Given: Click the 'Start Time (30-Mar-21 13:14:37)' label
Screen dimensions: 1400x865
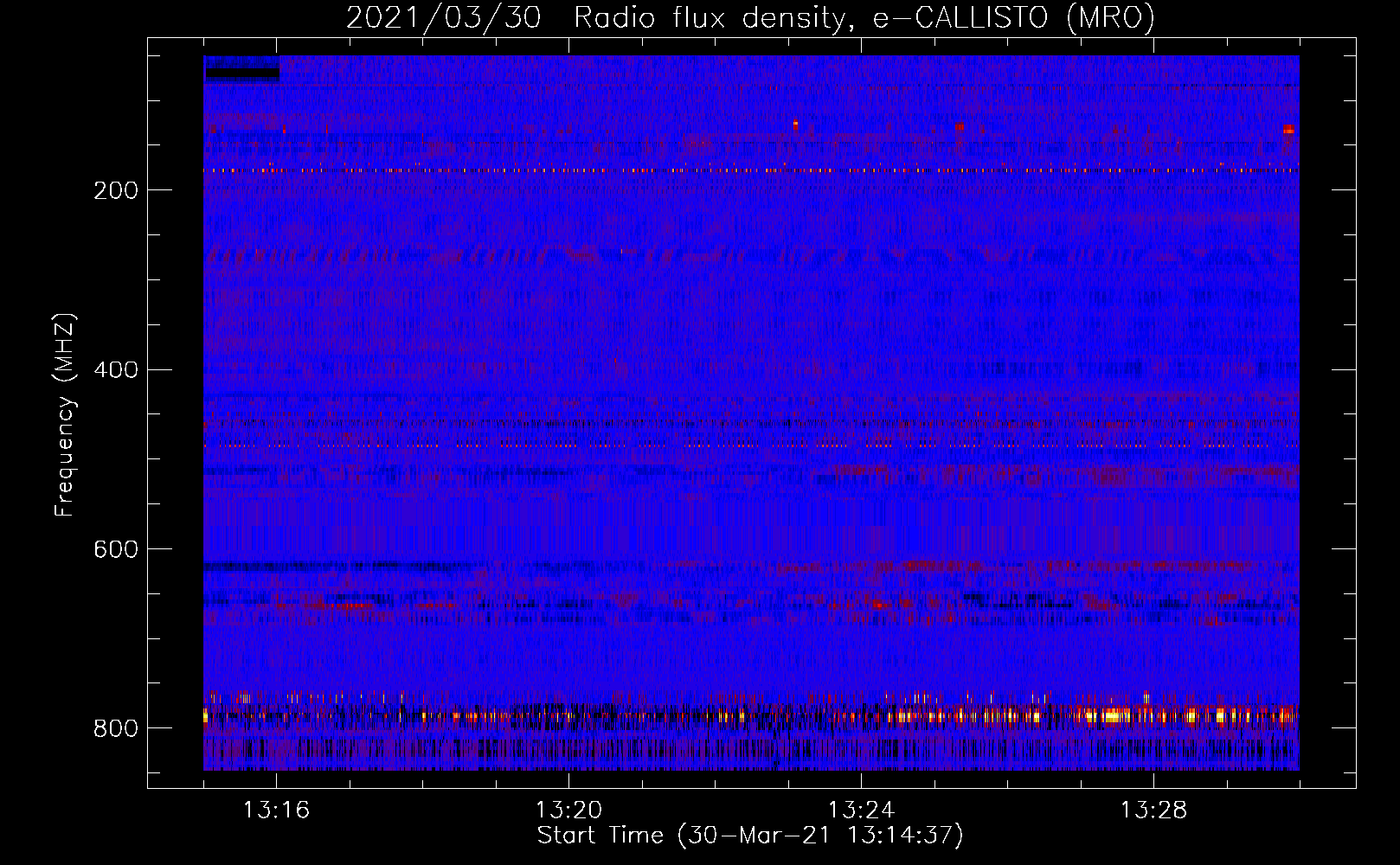Looking at the screenshot, I should coord(750,836).
